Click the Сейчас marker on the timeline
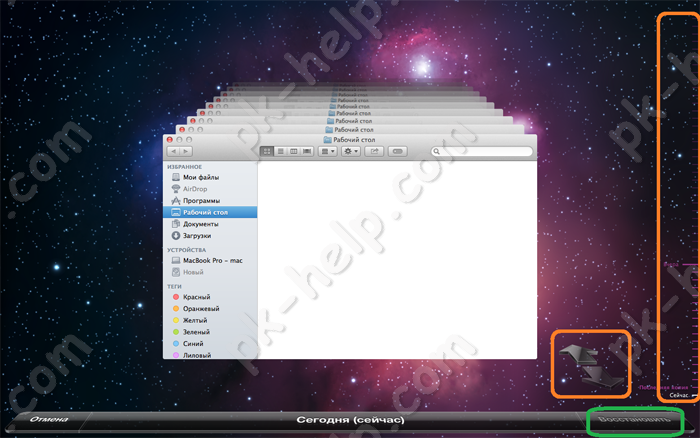Image resolution: width=700 pixels, height=438 pixels. [x=679, y=396]
